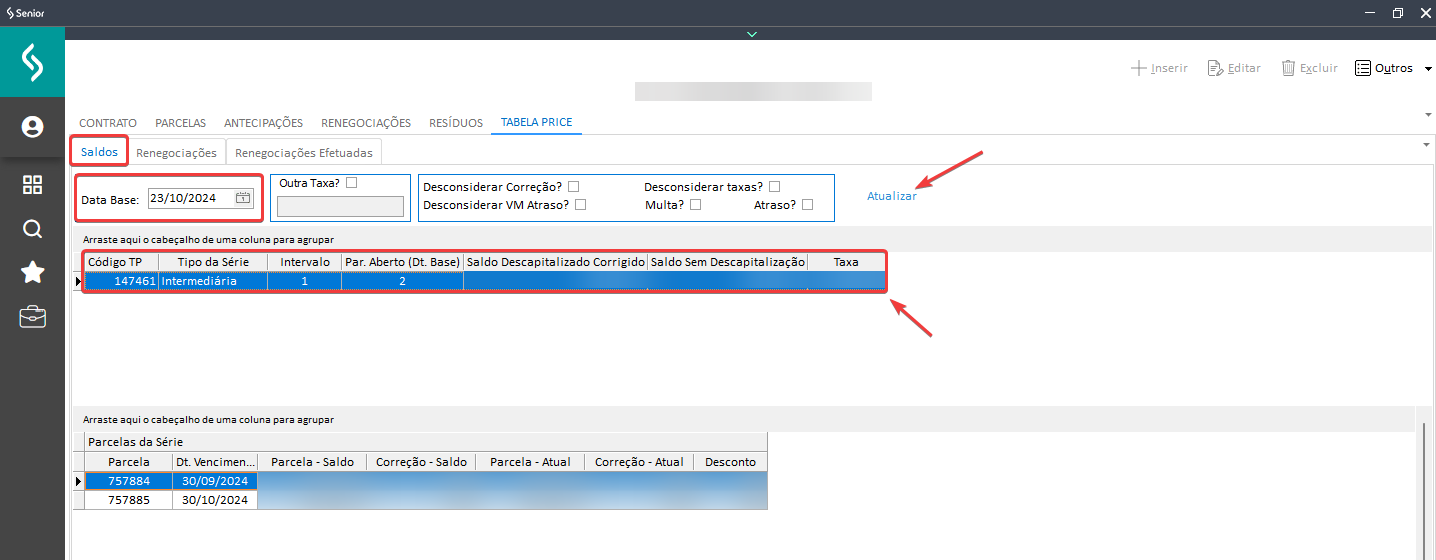Click the search magnifier icon in sidebar
The width and height of the screenshot is (1436, 560).
pos(32,229)
